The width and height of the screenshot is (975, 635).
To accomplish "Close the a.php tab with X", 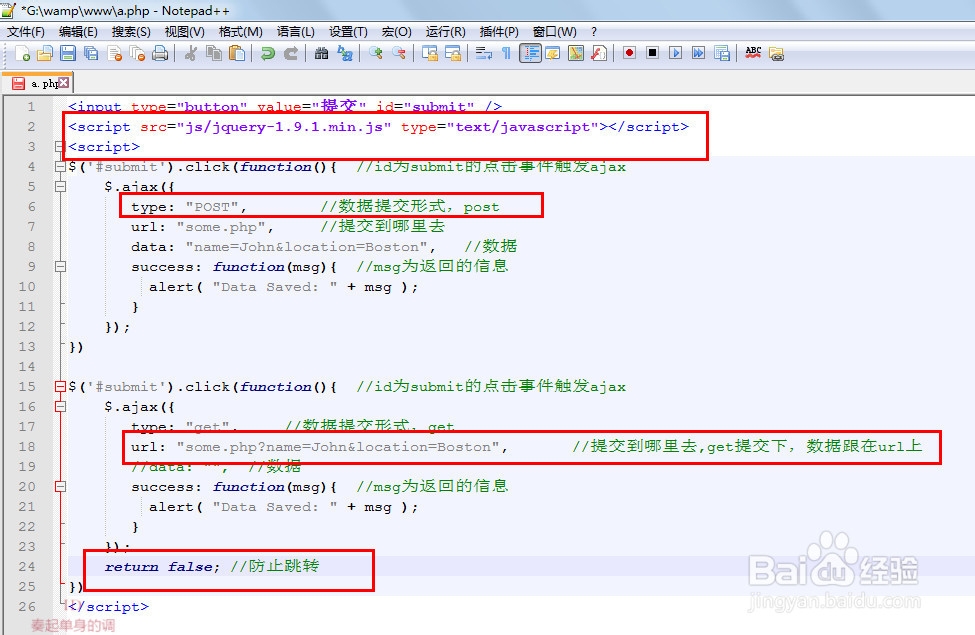I will (63, 82).
